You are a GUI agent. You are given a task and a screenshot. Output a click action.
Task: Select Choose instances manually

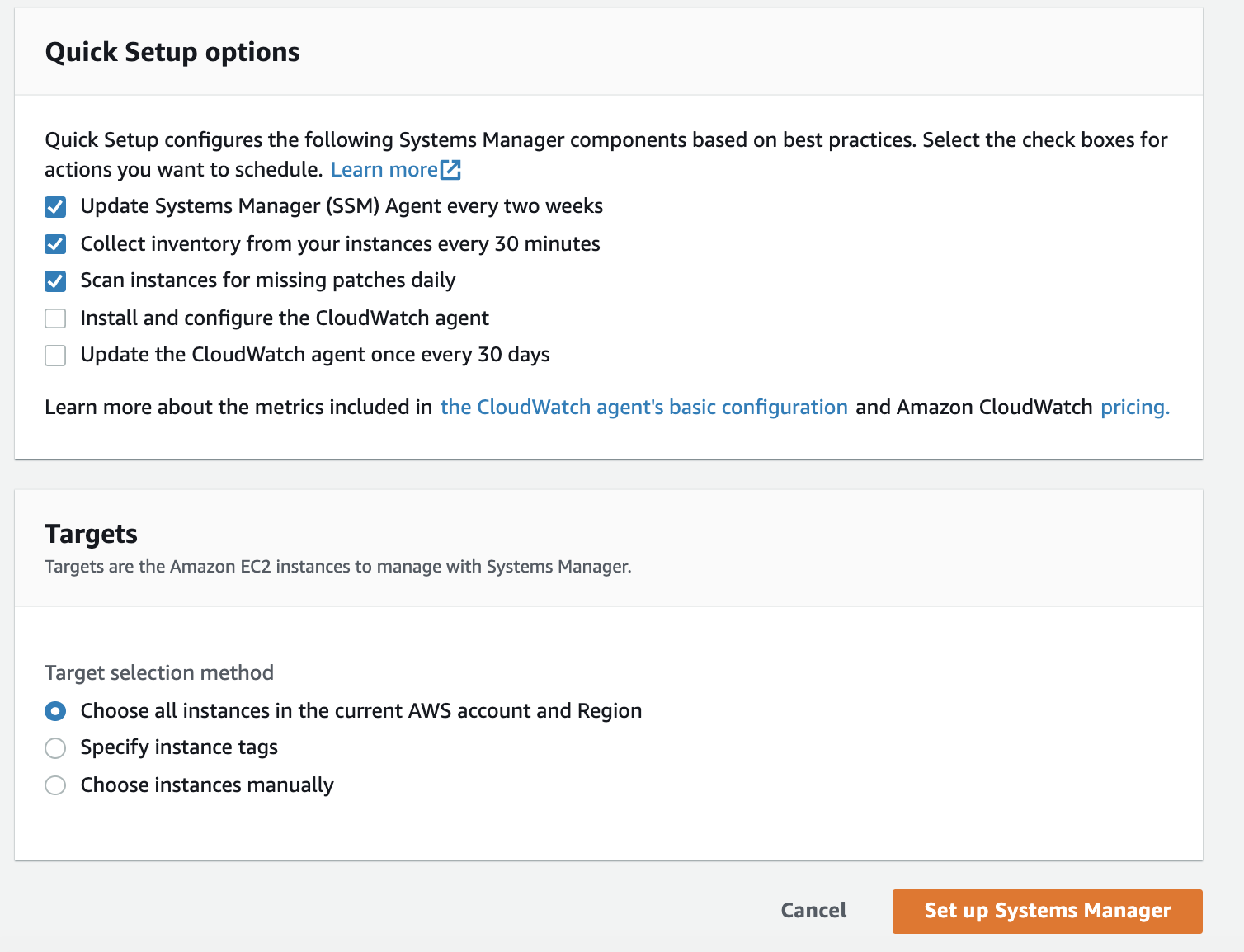(54, 785)
